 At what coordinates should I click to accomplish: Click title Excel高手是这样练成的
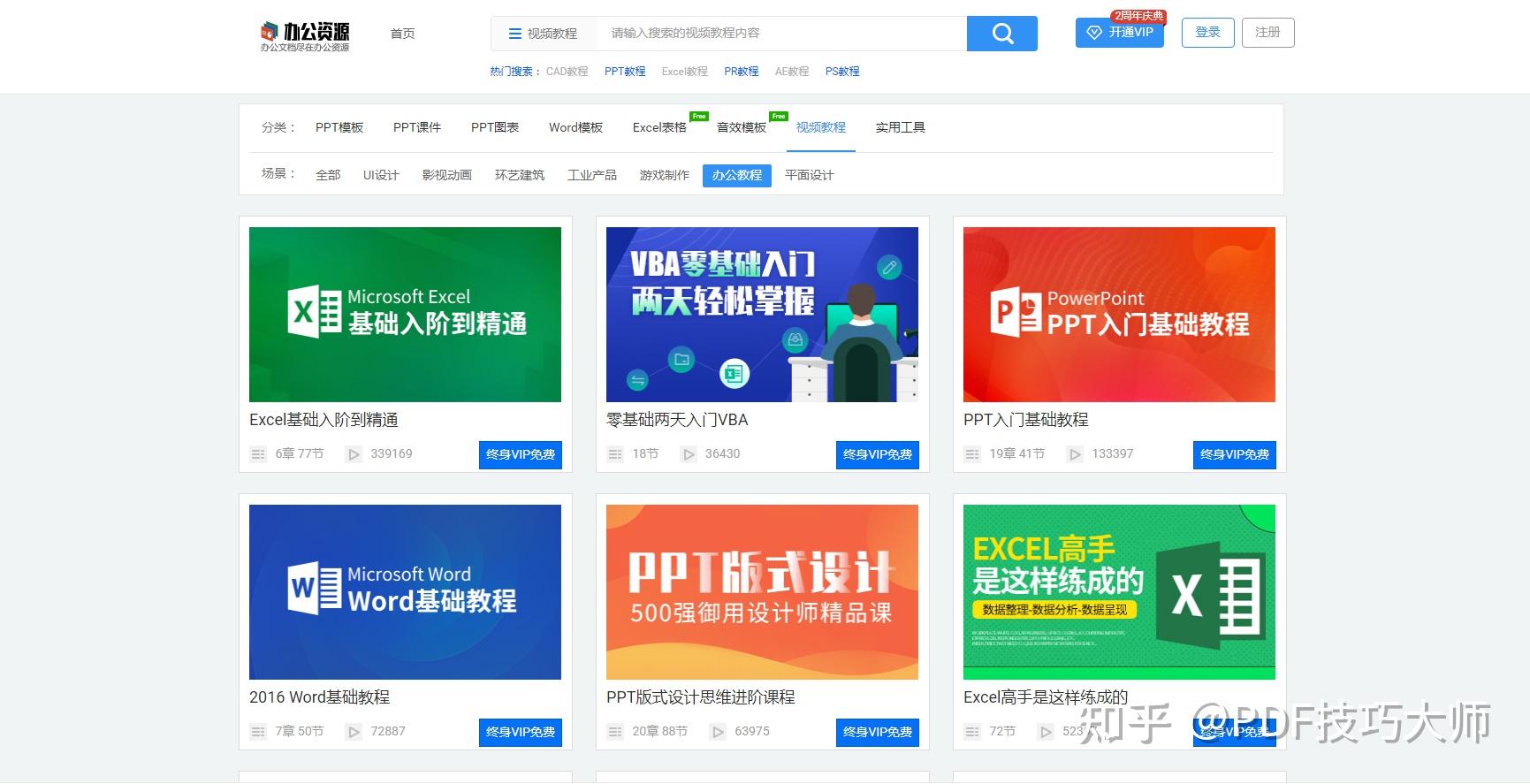(x=1046, y=697)
